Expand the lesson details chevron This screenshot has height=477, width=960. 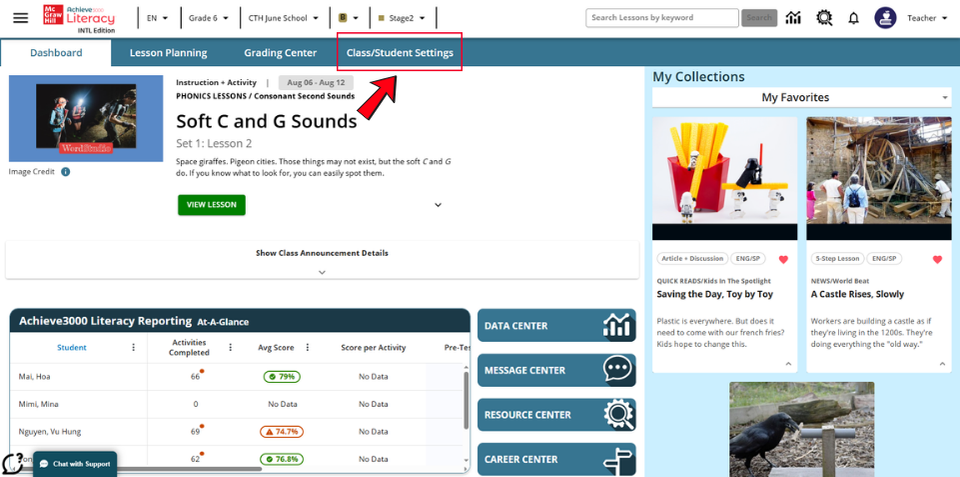(x=438, y=205)
